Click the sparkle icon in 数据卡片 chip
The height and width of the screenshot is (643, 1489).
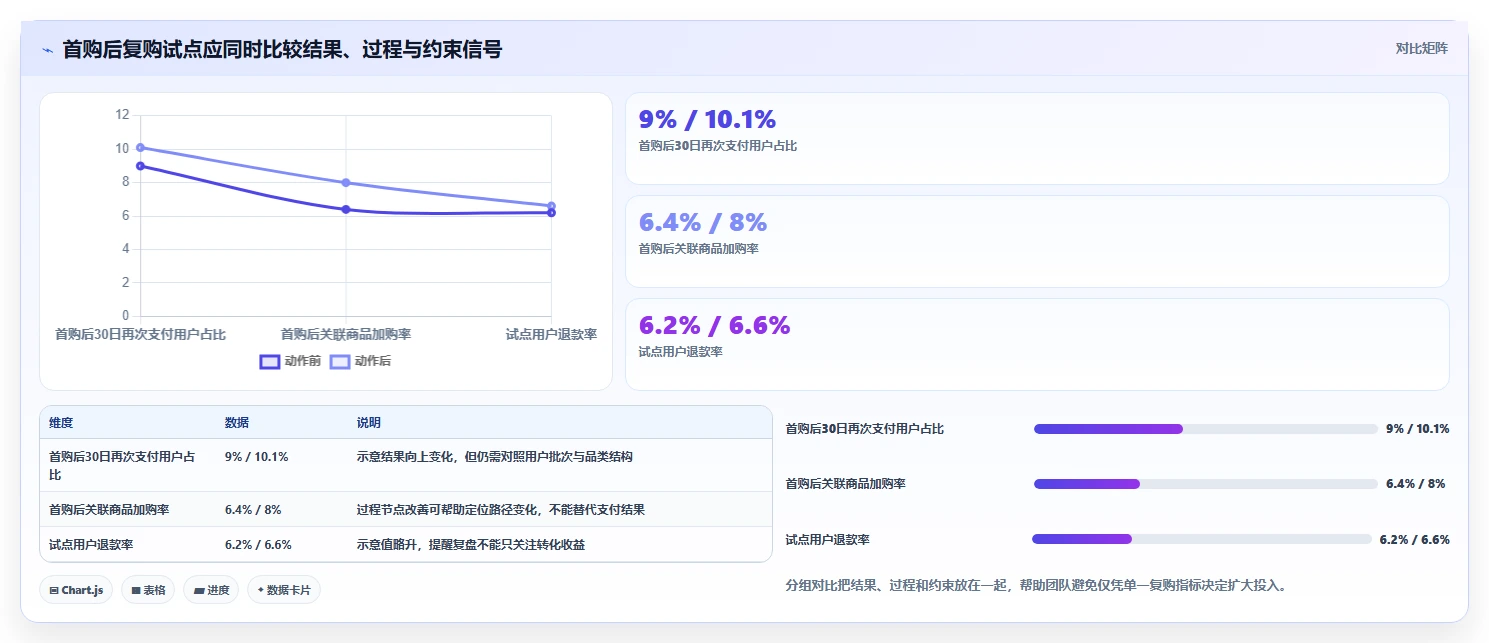click(260, 590)
